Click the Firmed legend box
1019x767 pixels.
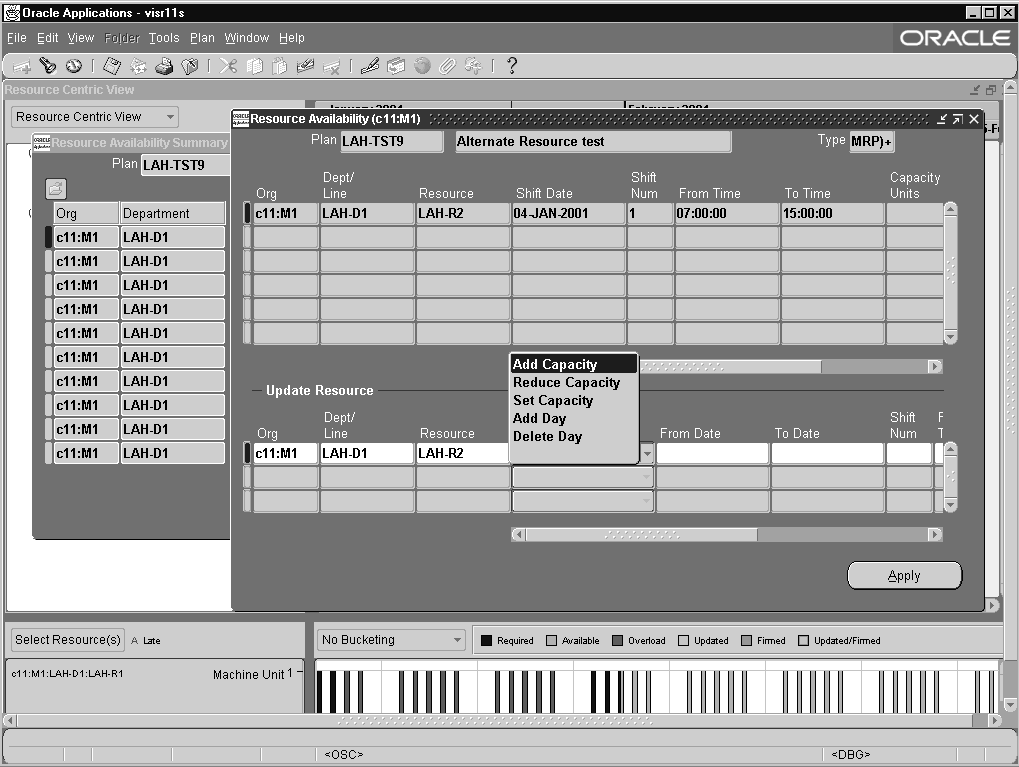[x=747, y=641]
